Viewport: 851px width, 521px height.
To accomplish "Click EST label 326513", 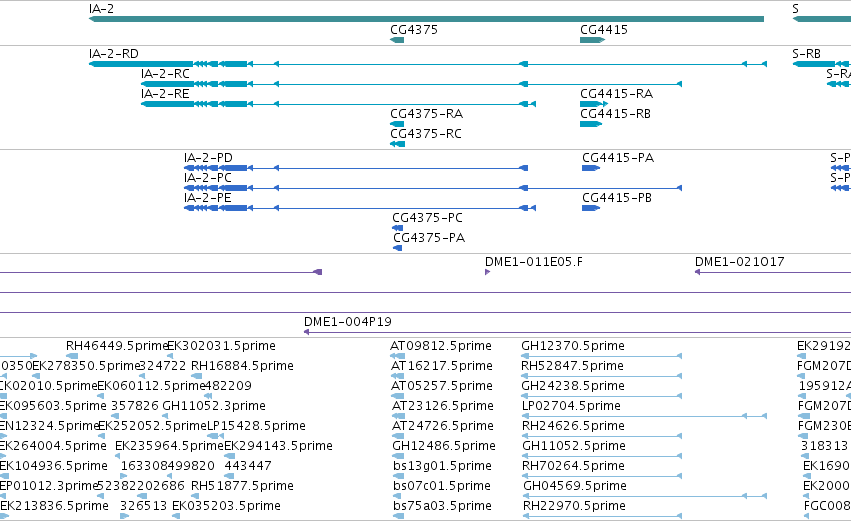I will pyautogui.click(x=143, y=506).
